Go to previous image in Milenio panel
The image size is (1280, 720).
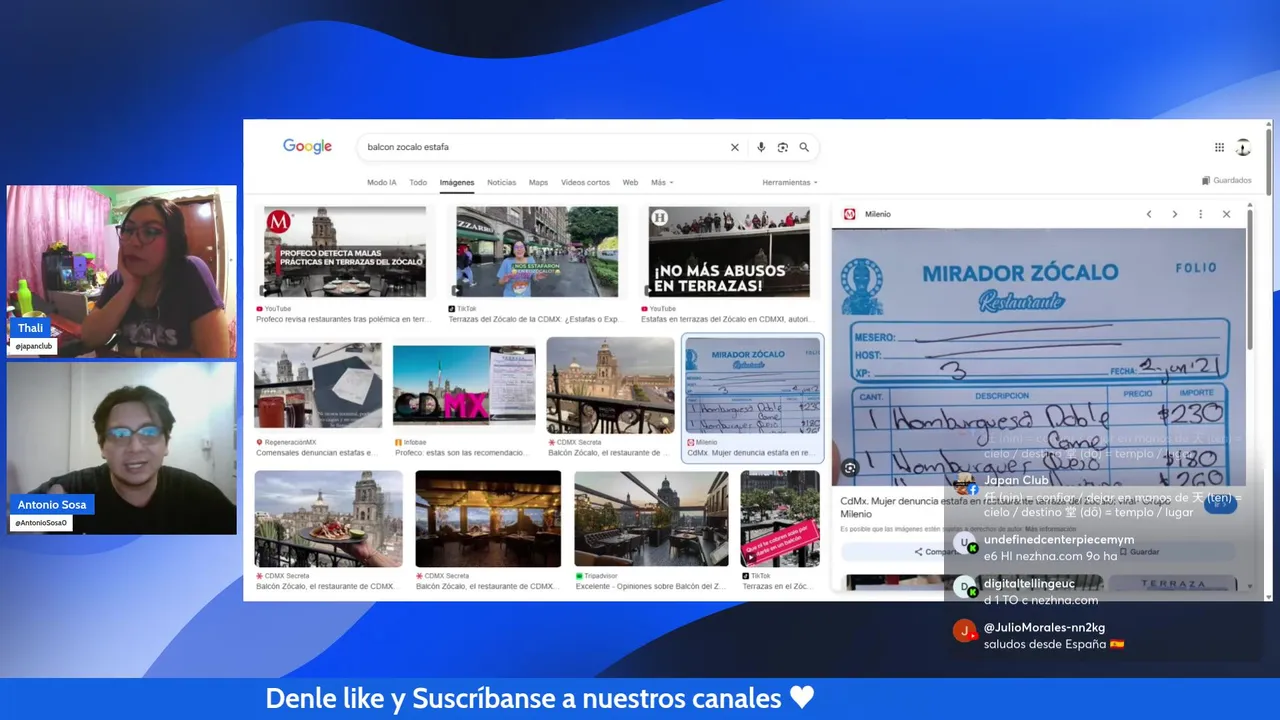pyautogui.click(x=1149, y=214)
